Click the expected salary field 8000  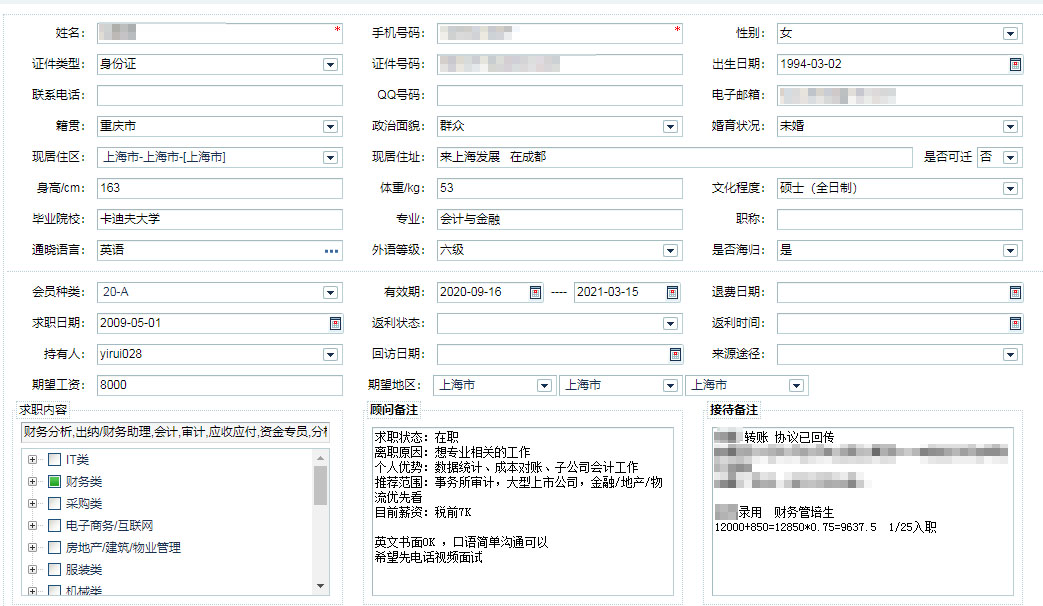pyautogui.click(x=220, y=385)
